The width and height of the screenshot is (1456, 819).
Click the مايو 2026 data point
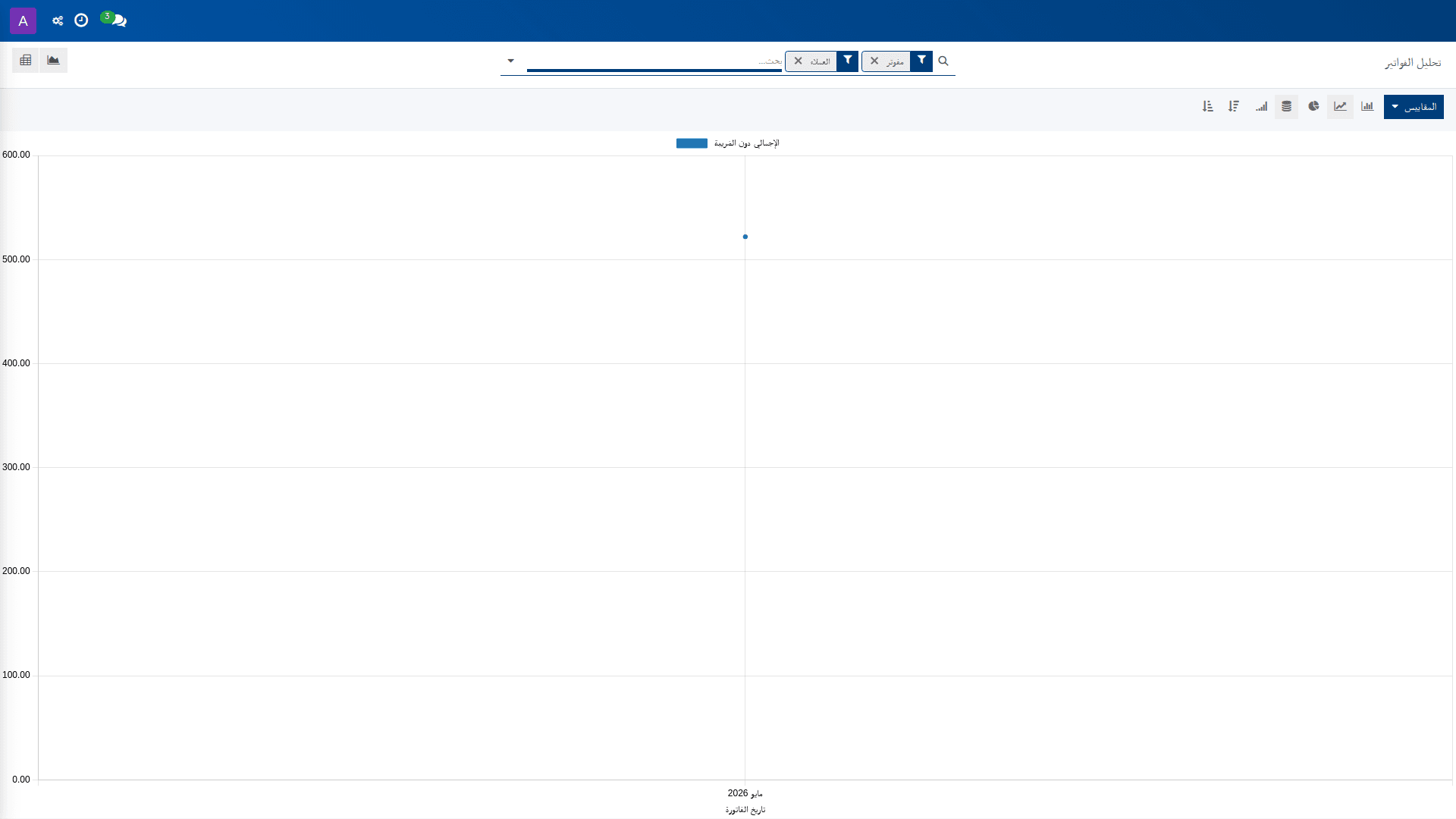click(745, 237)
